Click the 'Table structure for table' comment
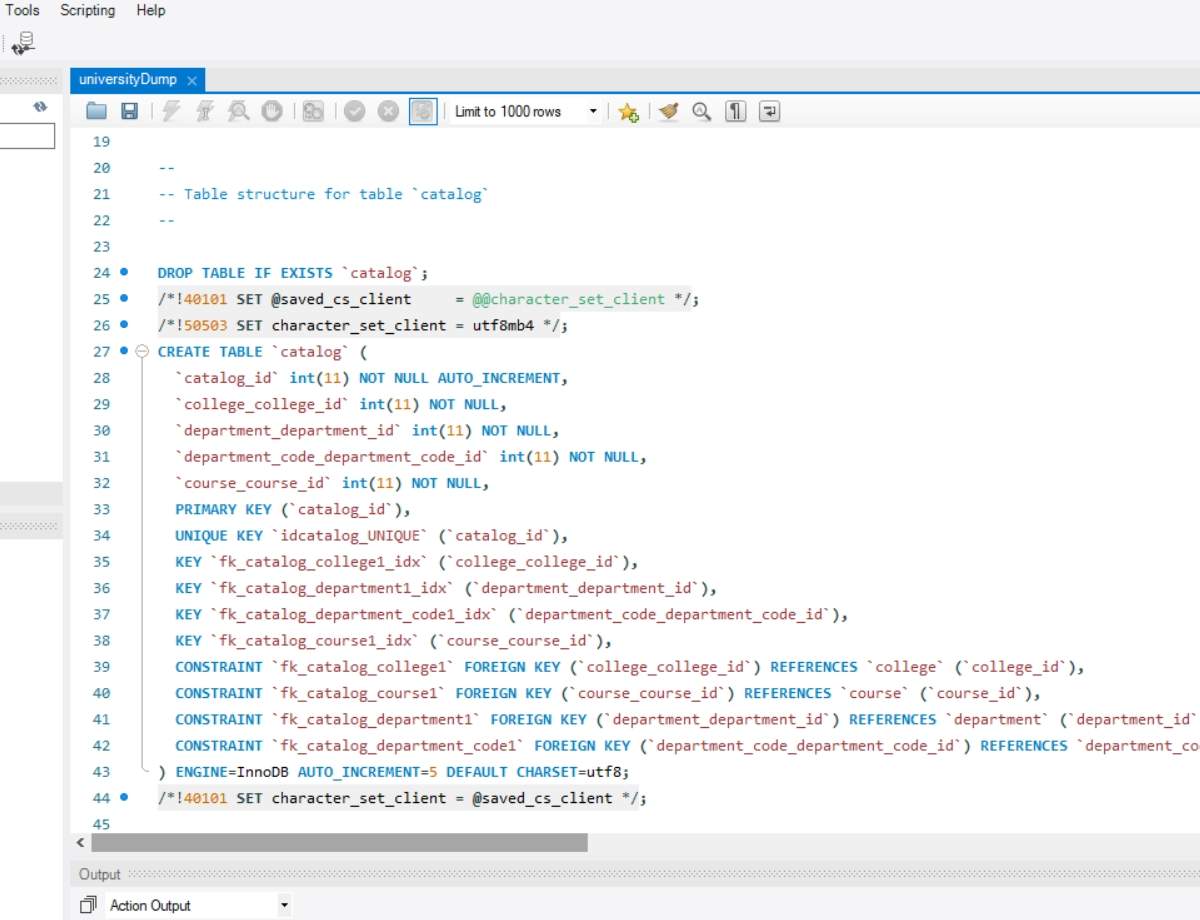1200x920 pixels. coord(323,194)
